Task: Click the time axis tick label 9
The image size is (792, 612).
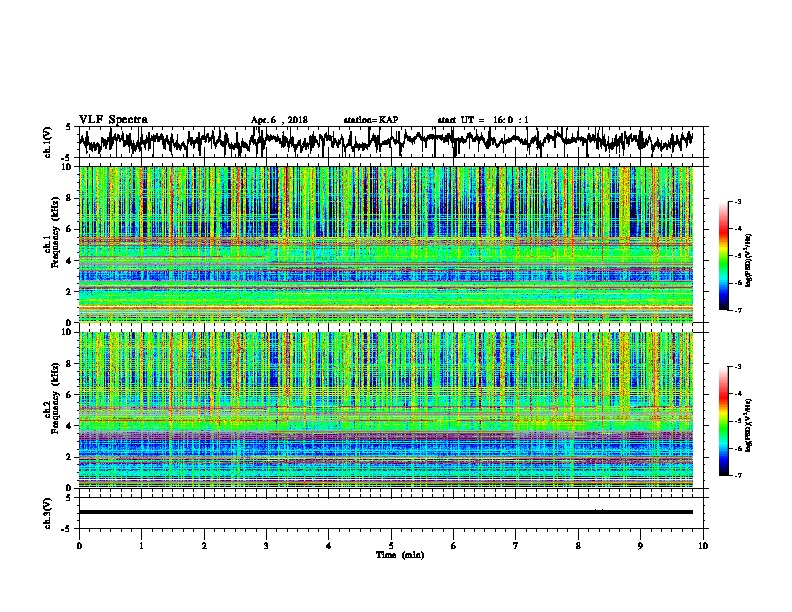Action: pos(640,546)
